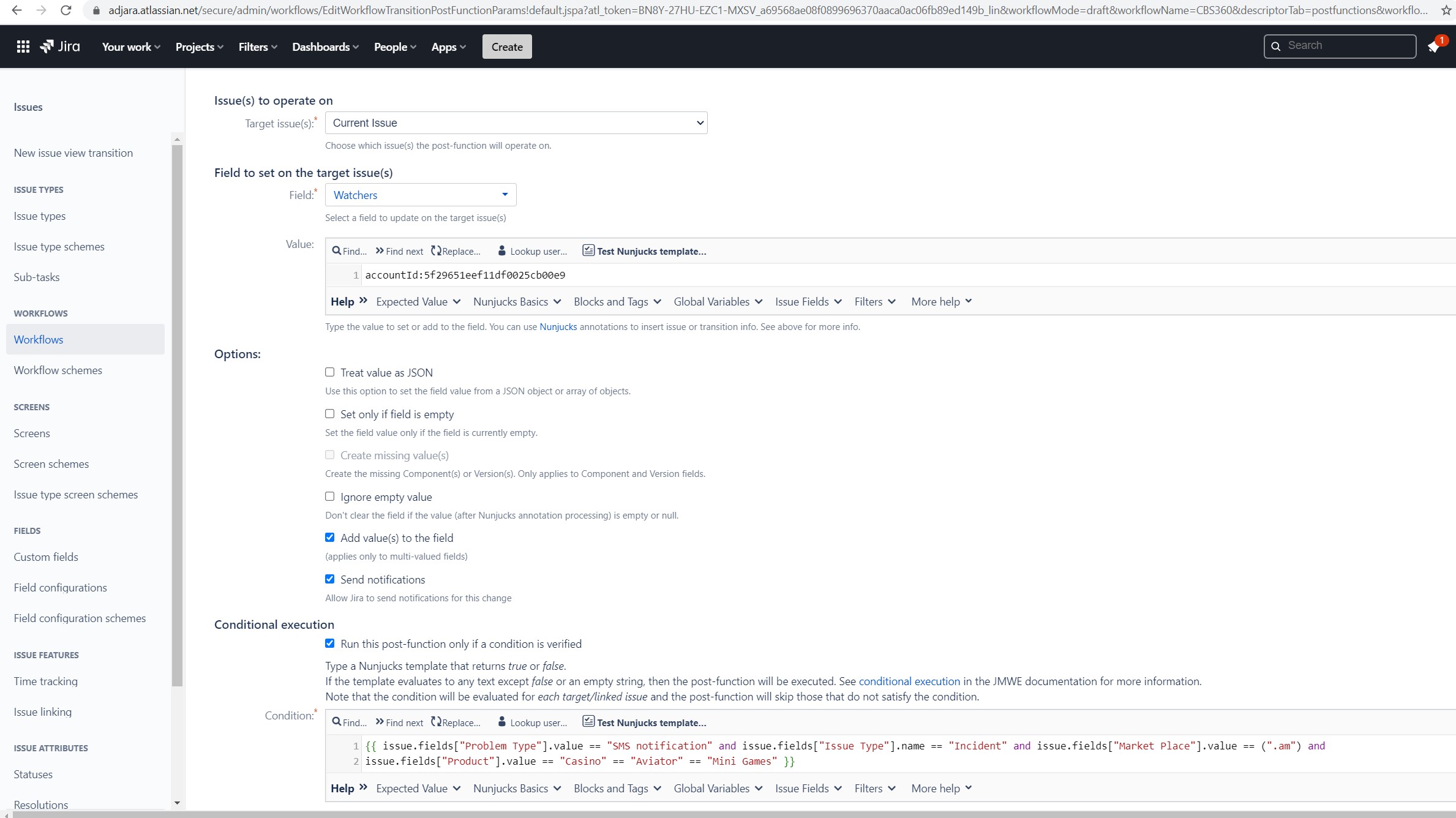1456x818 pixels.
Task: Click Find in Value editor toolbar
Action: pyautogui.click(x=349, y=251)
